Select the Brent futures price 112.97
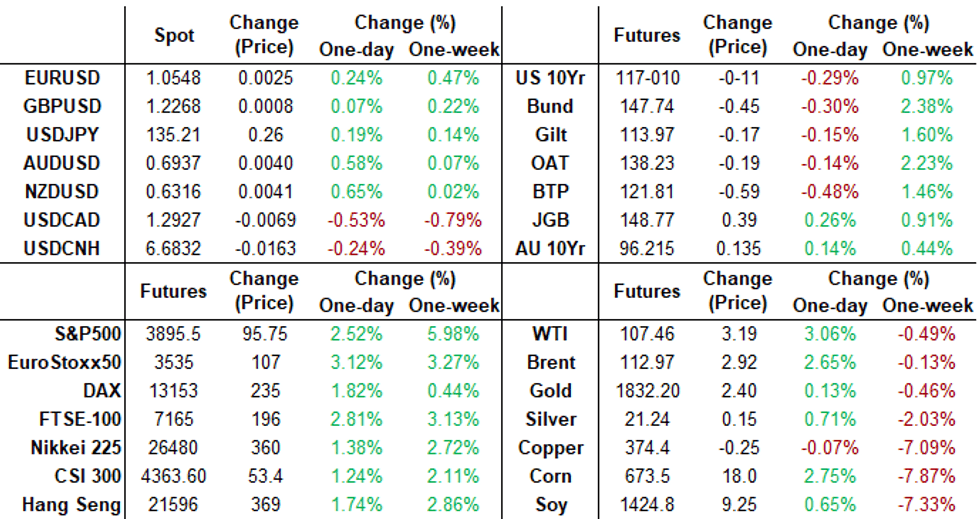 (647, 362)
